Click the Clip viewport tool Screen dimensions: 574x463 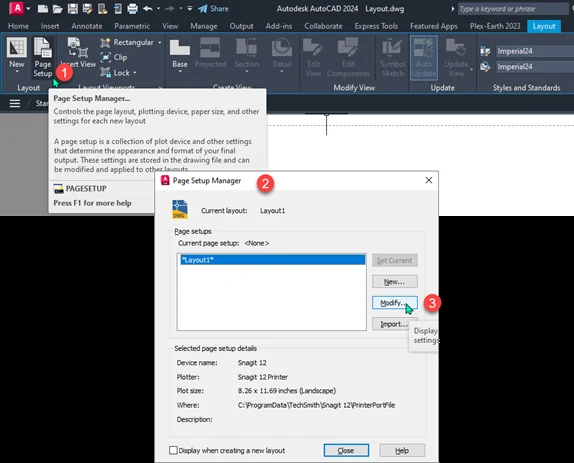pos(114,57)
